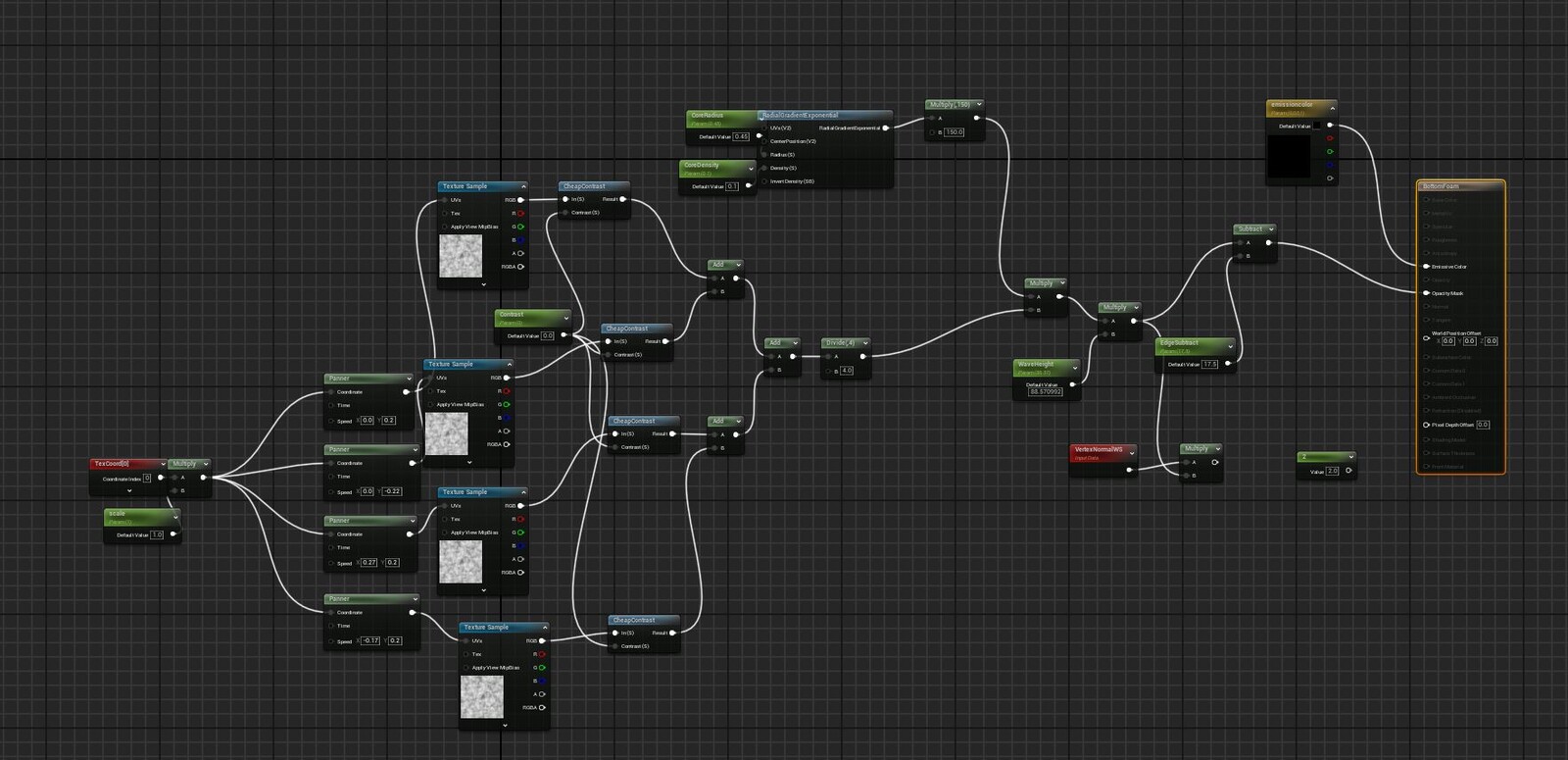Edit World Position Offset Z value field
The image size is (1568, 760).
click(1491, 341)
